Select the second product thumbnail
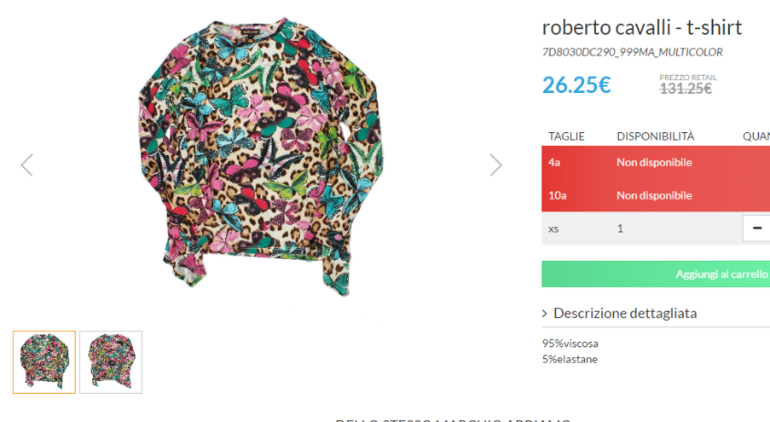Viewport: 770px width, 422px height. pos(111,362)
